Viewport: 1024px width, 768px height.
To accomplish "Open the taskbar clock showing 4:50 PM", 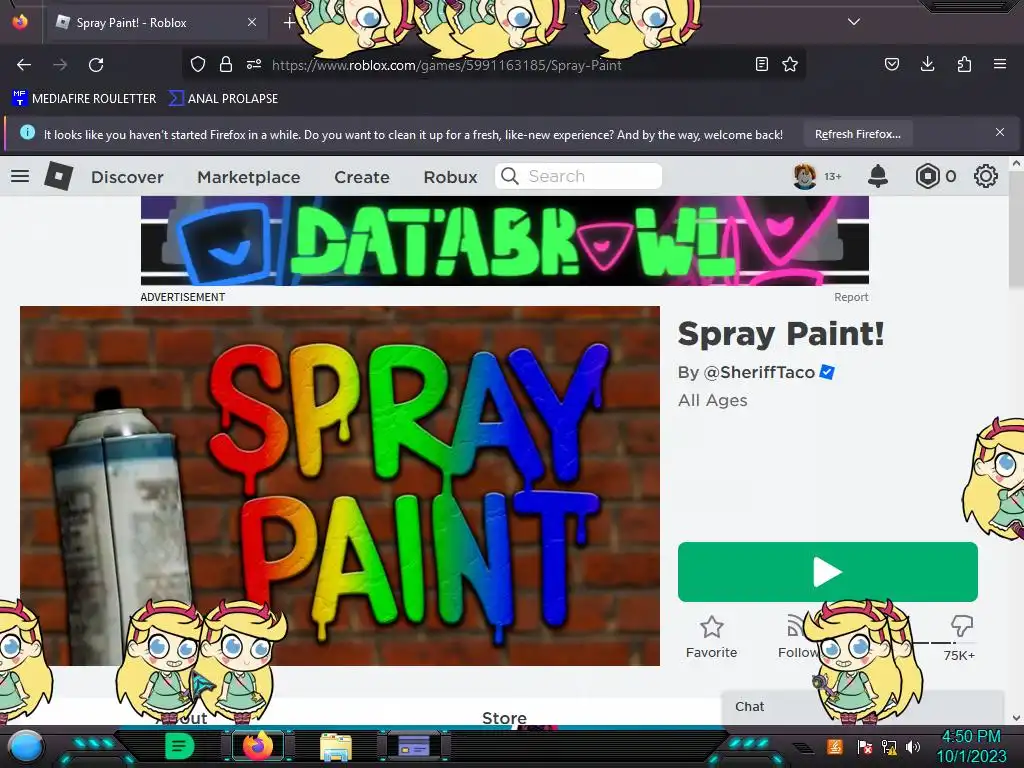I will tap(971, 746).
